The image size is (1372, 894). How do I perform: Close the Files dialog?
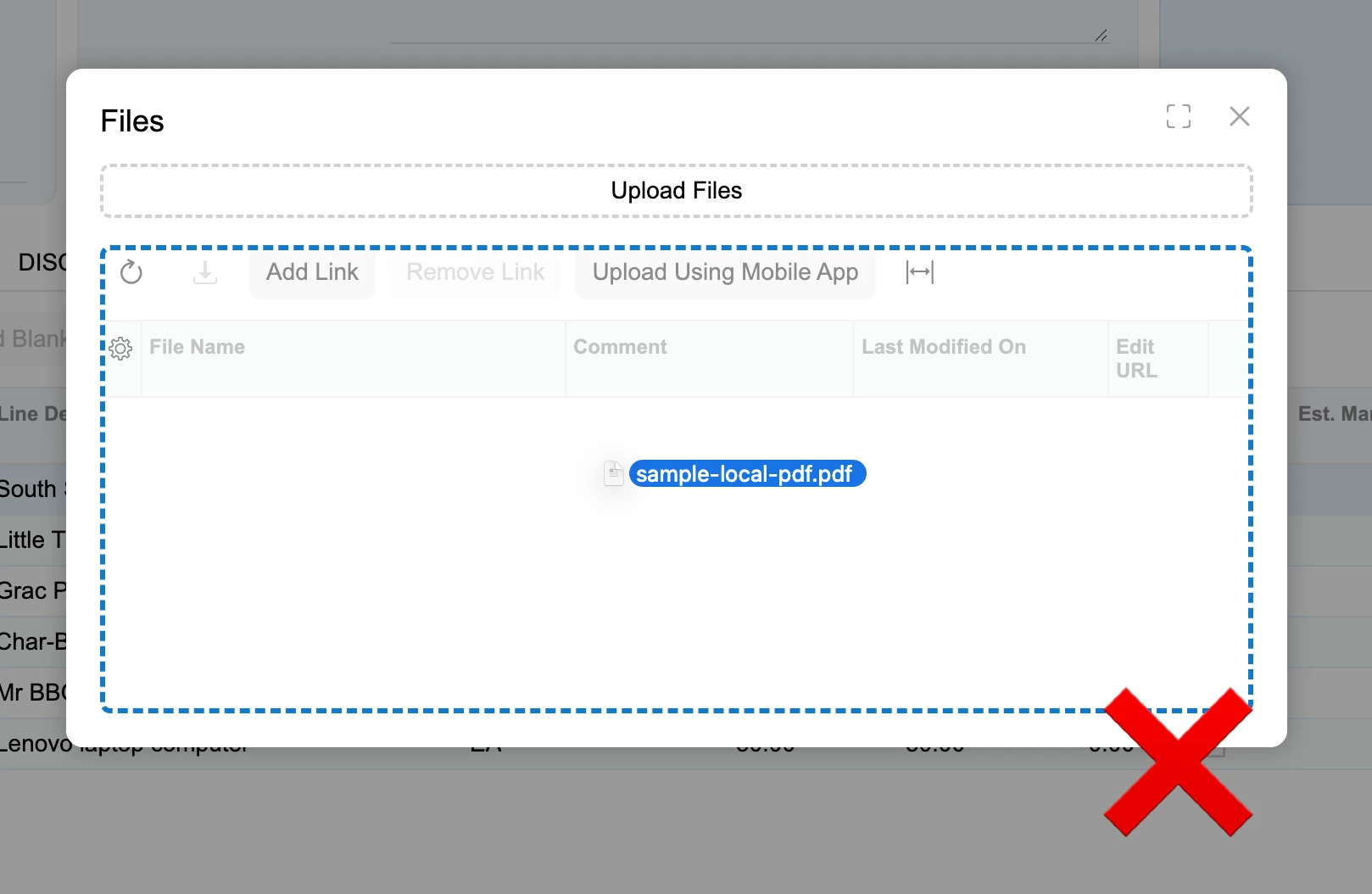[x=1240, y=116]
